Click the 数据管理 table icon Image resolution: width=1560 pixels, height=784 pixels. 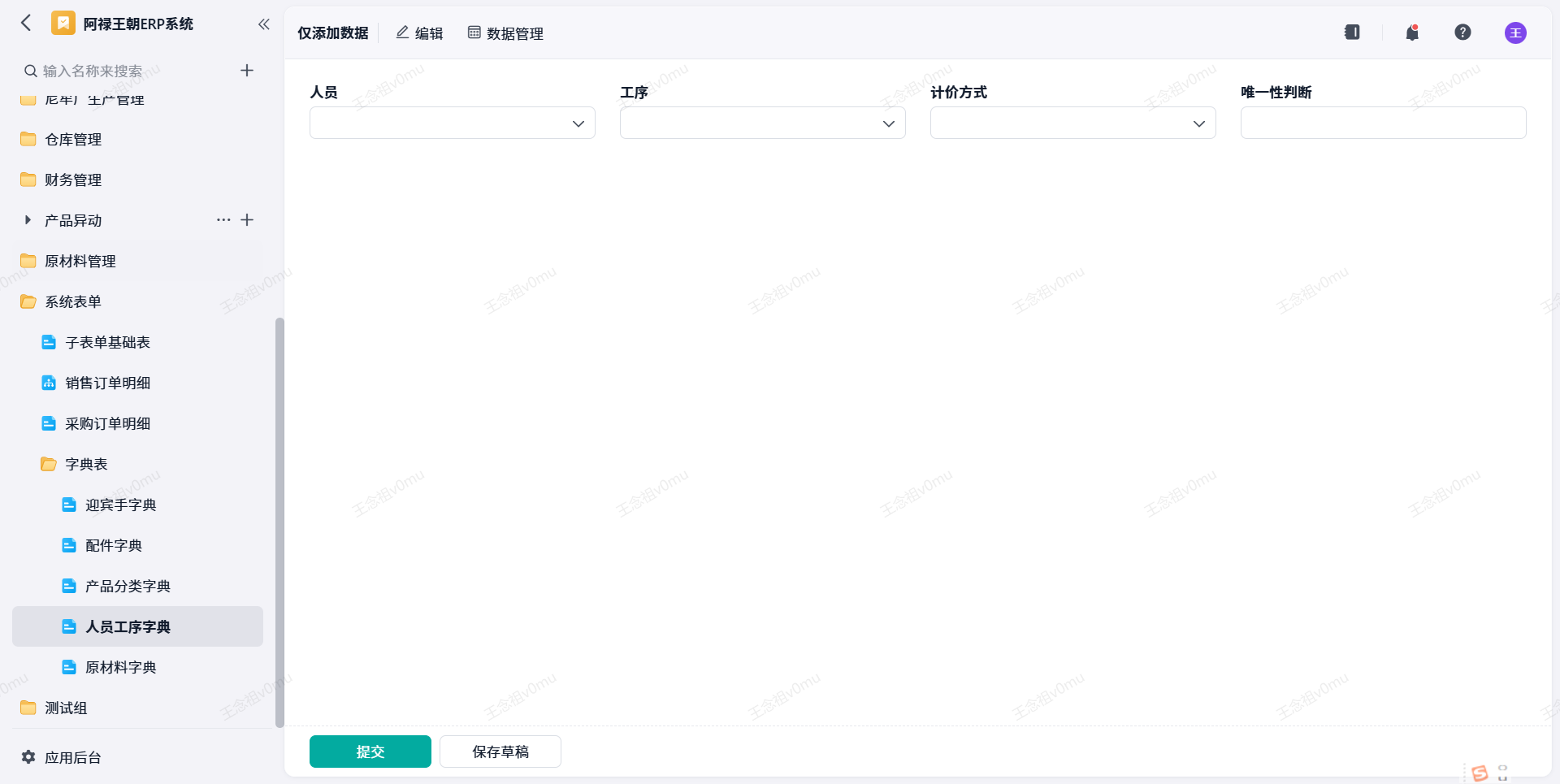pyautogui.click(x=474, y=32)
